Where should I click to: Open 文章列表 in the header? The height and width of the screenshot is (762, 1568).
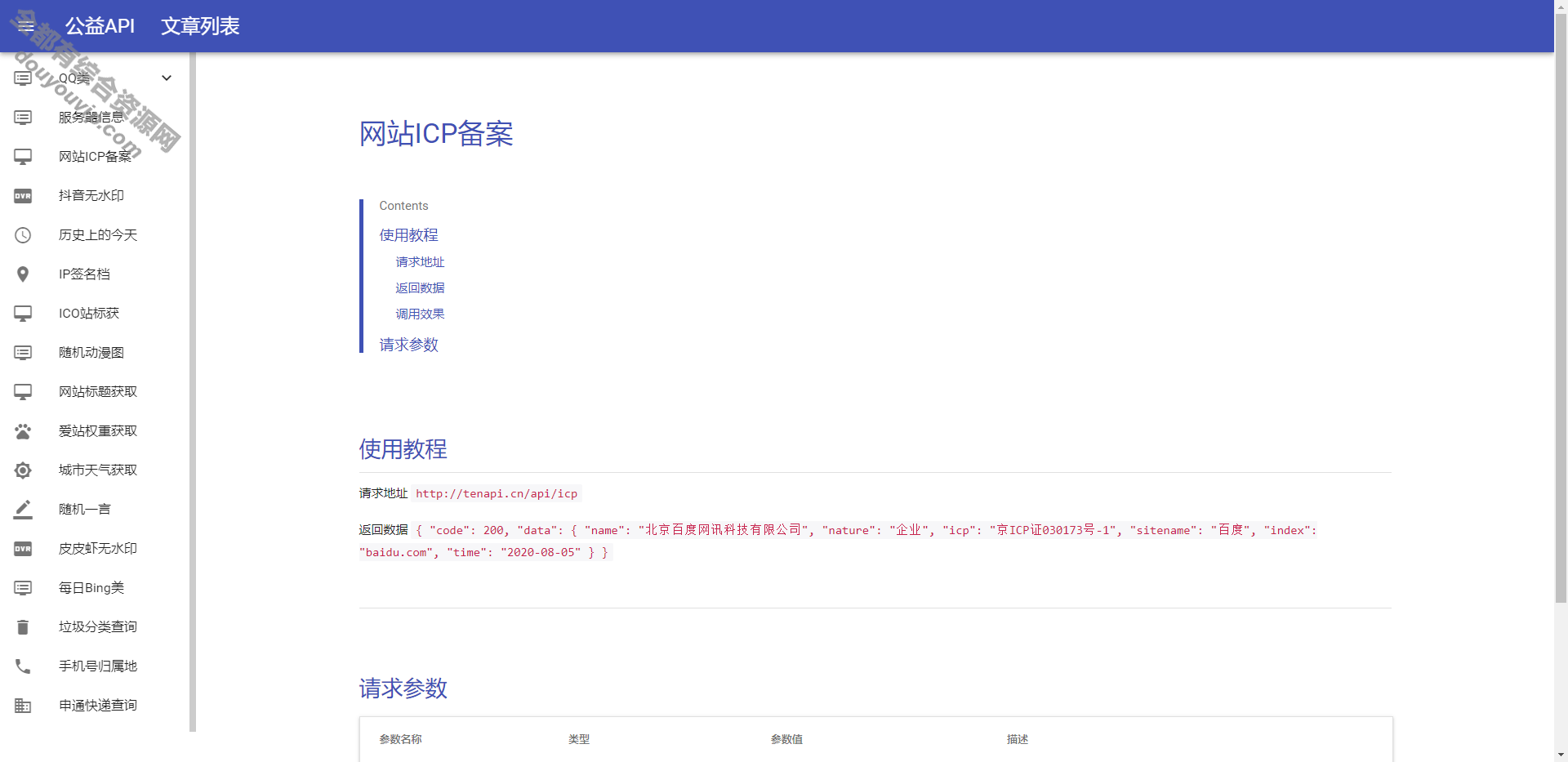200,26
